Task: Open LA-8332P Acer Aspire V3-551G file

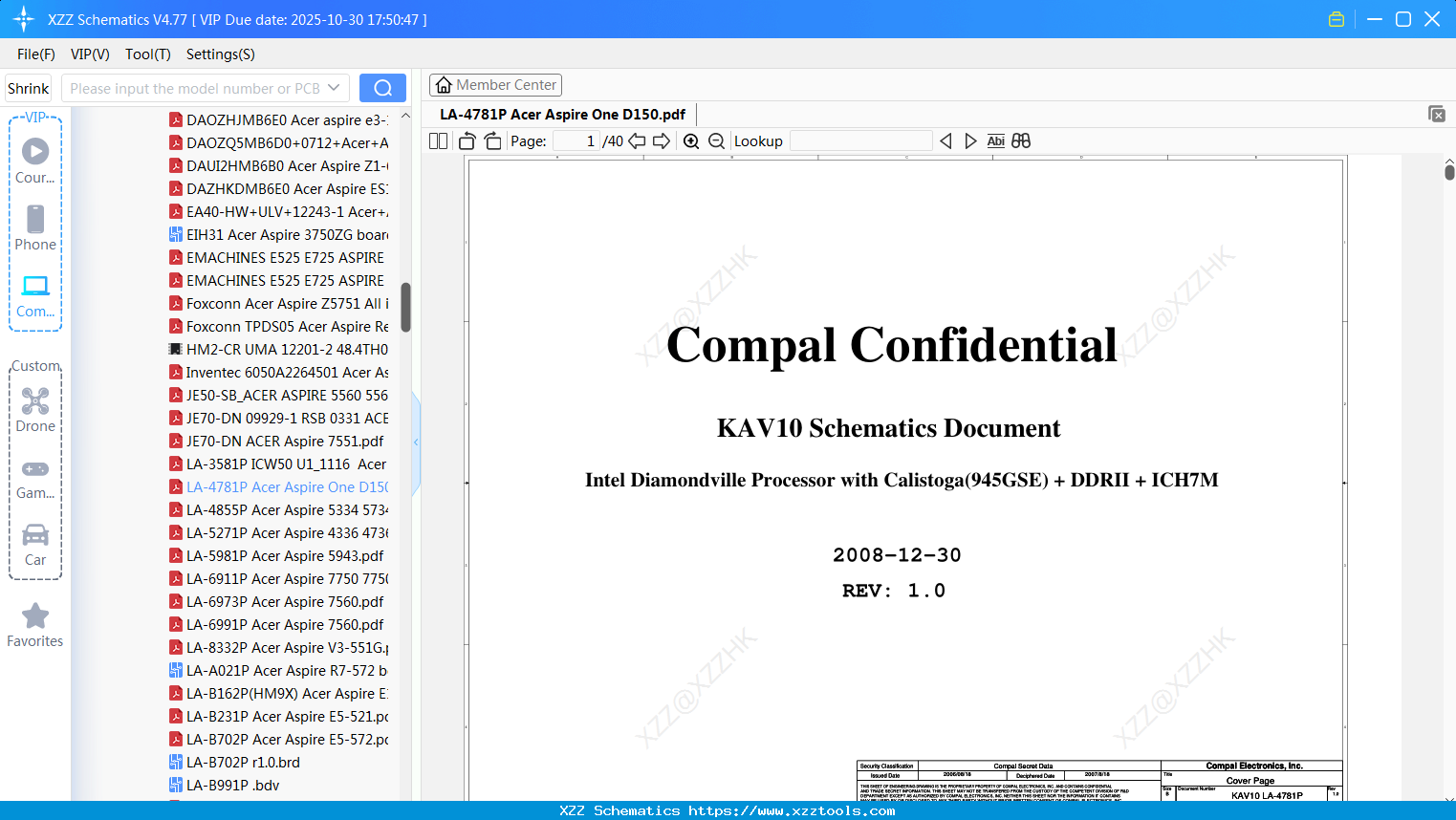Action: (x=278, y=648)
